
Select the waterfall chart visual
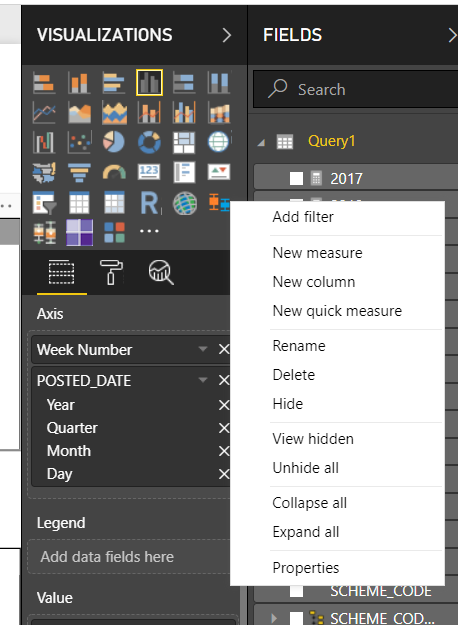click(44, 142)
